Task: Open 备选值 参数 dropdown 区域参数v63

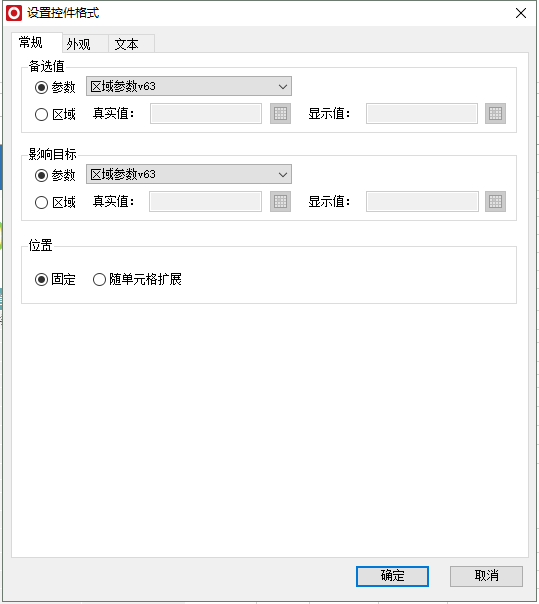Action: click(x=189, y=86)
